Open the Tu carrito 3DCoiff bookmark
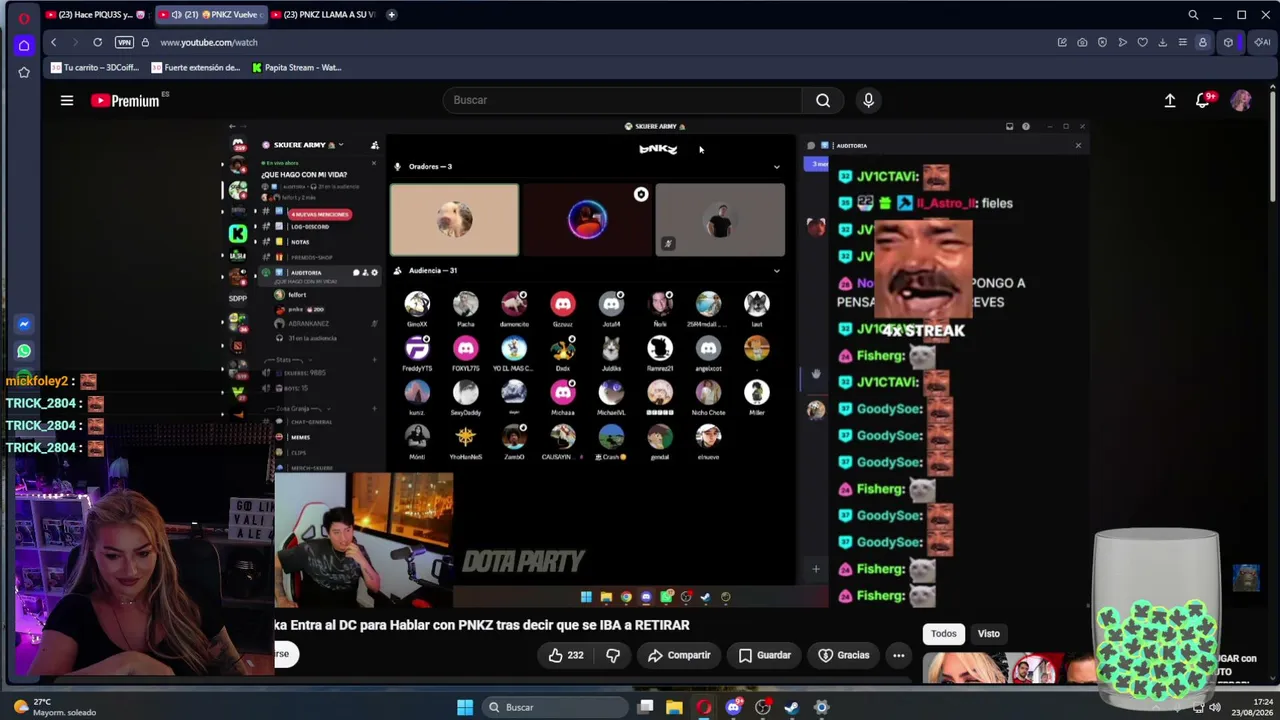Viewport: 1280px width, 720px height. (x=95, y=68)
